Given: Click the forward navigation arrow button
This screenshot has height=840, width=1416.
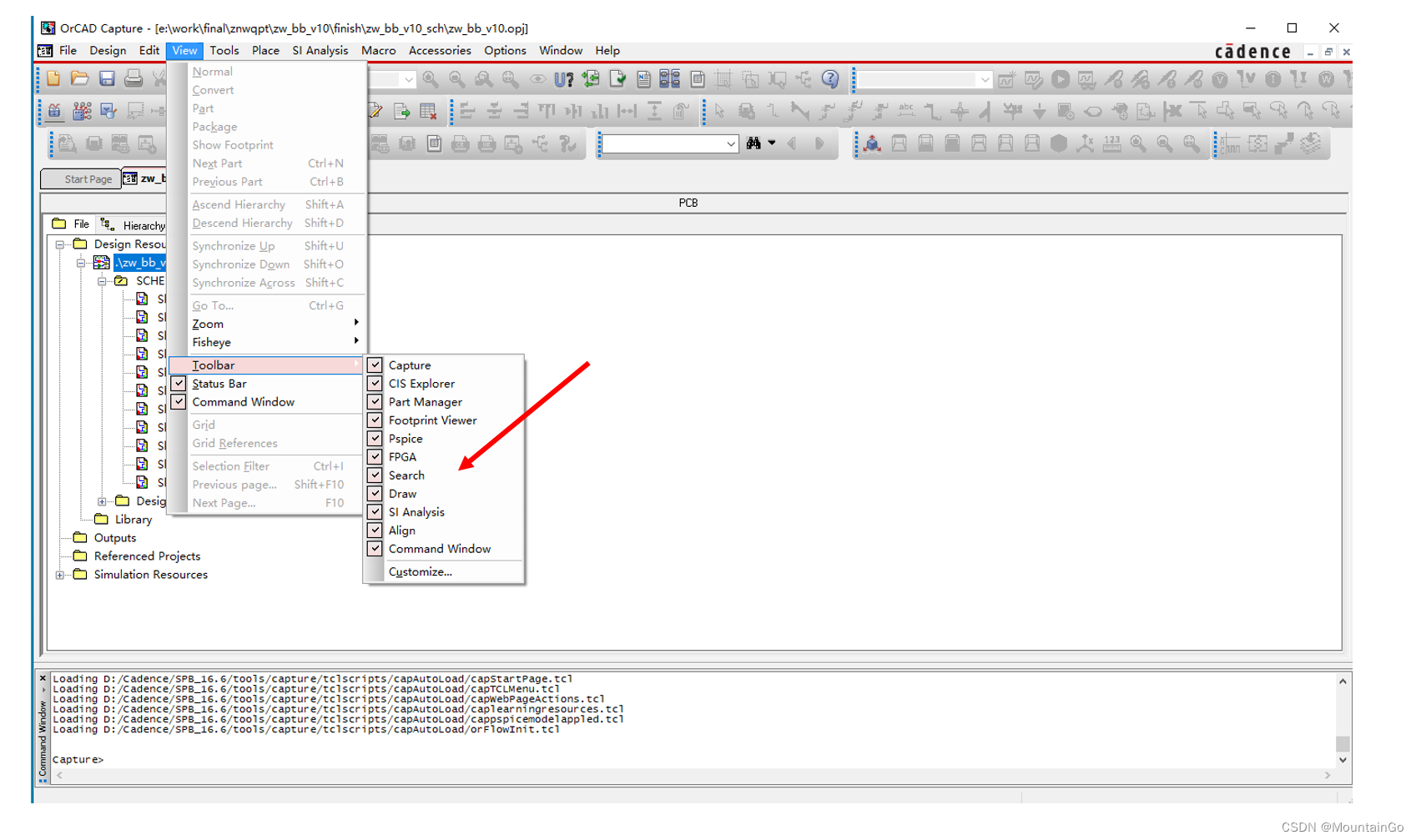Looking at the screenshot, I should click(x=820, y=143).
